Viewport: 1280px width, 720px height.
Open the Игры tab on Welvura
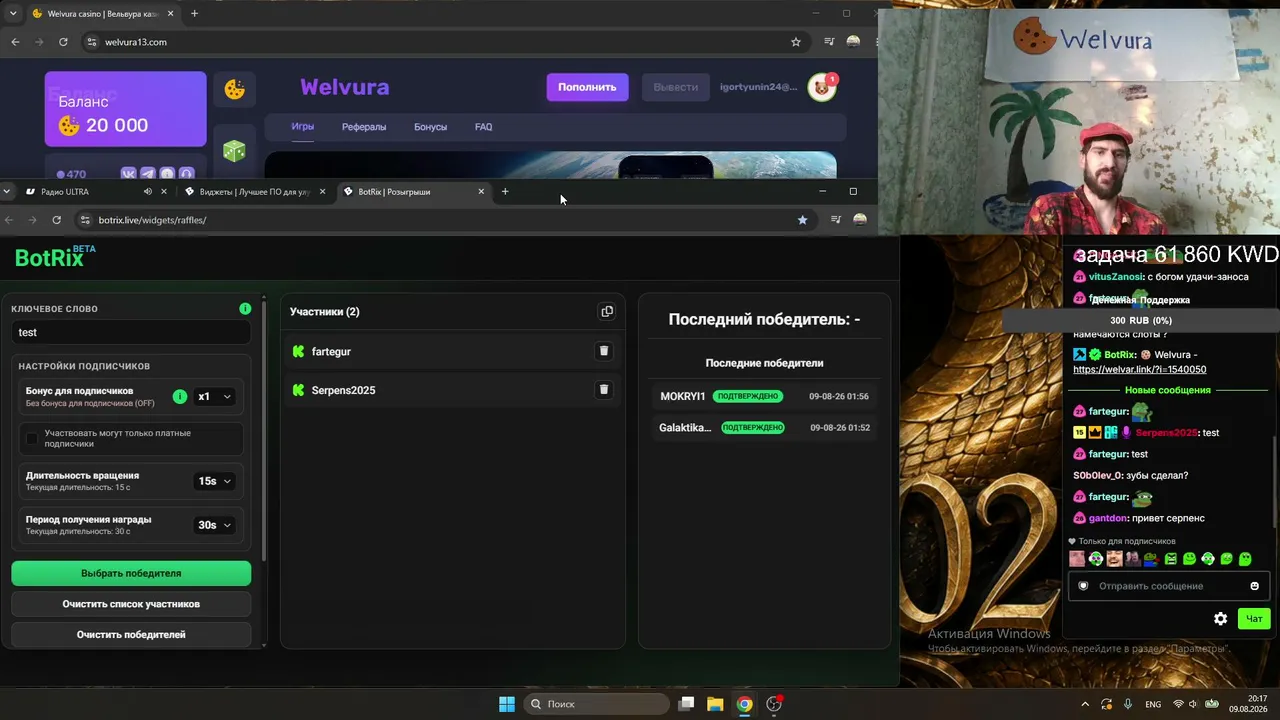(x=303, y=127)
